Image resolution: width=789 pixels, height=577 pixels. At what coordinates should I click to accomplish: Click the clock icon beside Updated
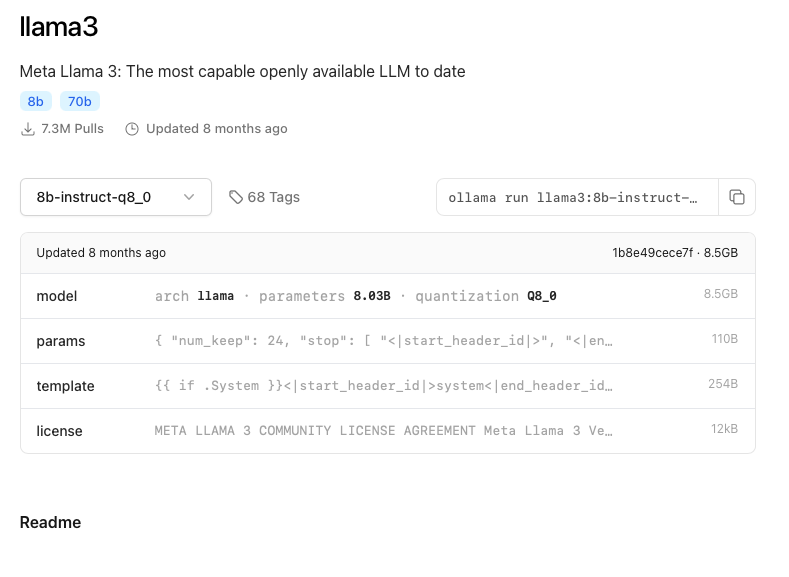coord(132,129)
